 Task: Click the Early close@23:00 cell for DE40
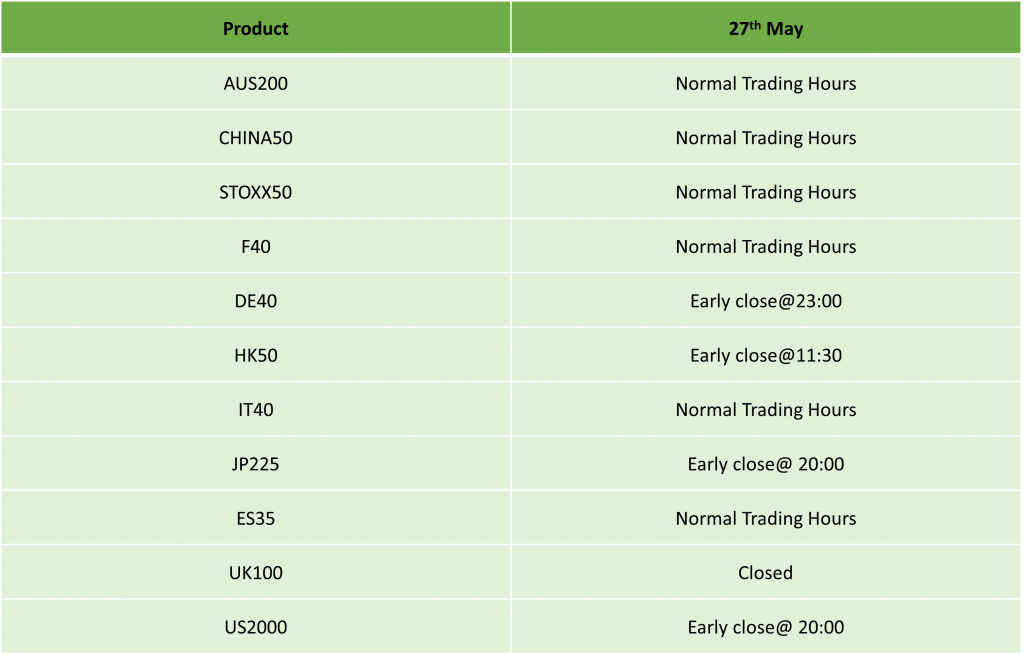coord(765,300)
